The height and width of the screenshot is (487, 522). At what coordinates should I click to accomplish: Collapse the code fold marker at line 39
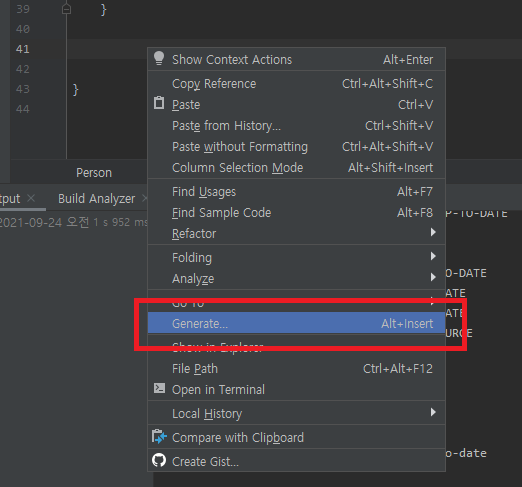pyautogui.click(x=67, y=9)
